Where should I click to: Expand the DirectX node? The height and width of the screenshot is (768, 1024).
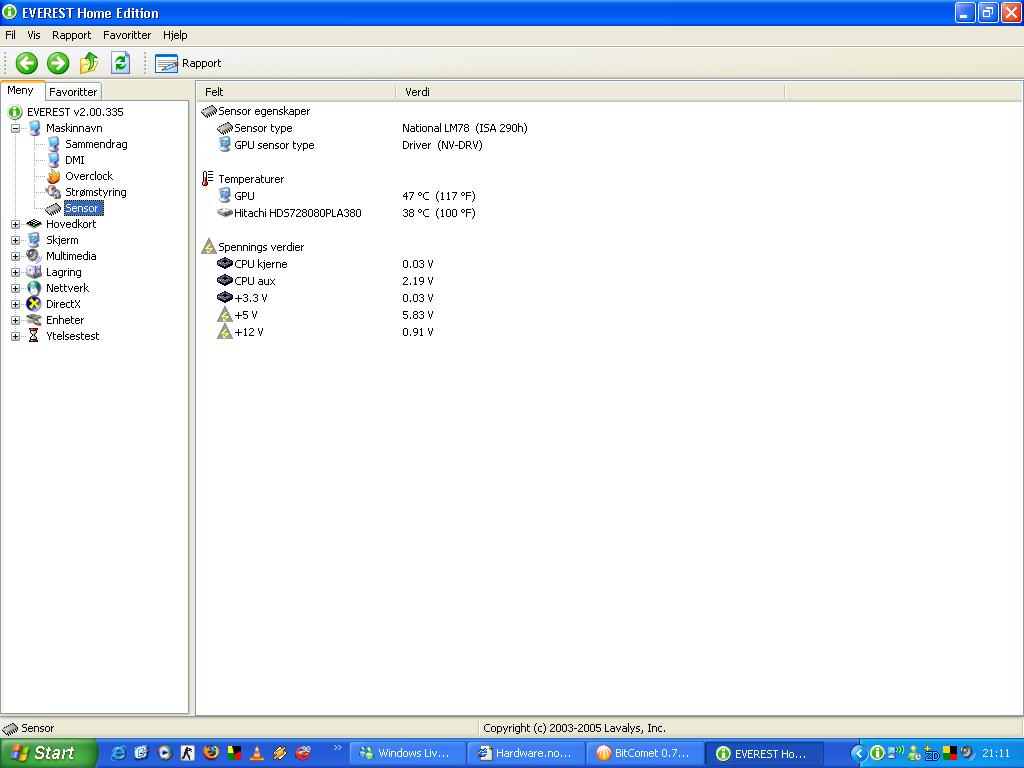tap(15, 304)
